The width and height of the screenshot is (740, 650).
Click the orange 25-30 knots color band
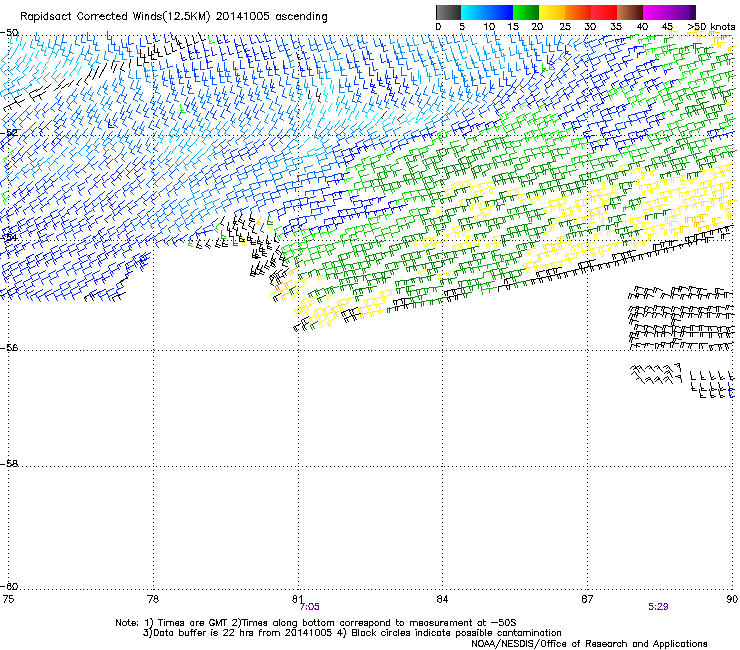coord(578,12)
